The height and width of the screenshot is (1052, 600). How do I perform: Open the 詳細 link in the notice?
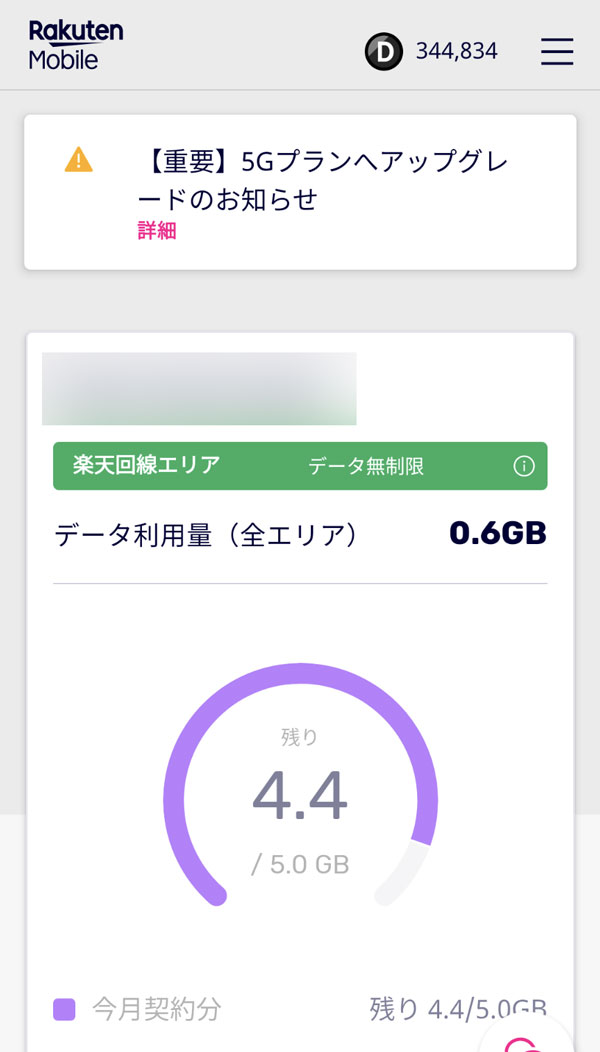[157, 230]
